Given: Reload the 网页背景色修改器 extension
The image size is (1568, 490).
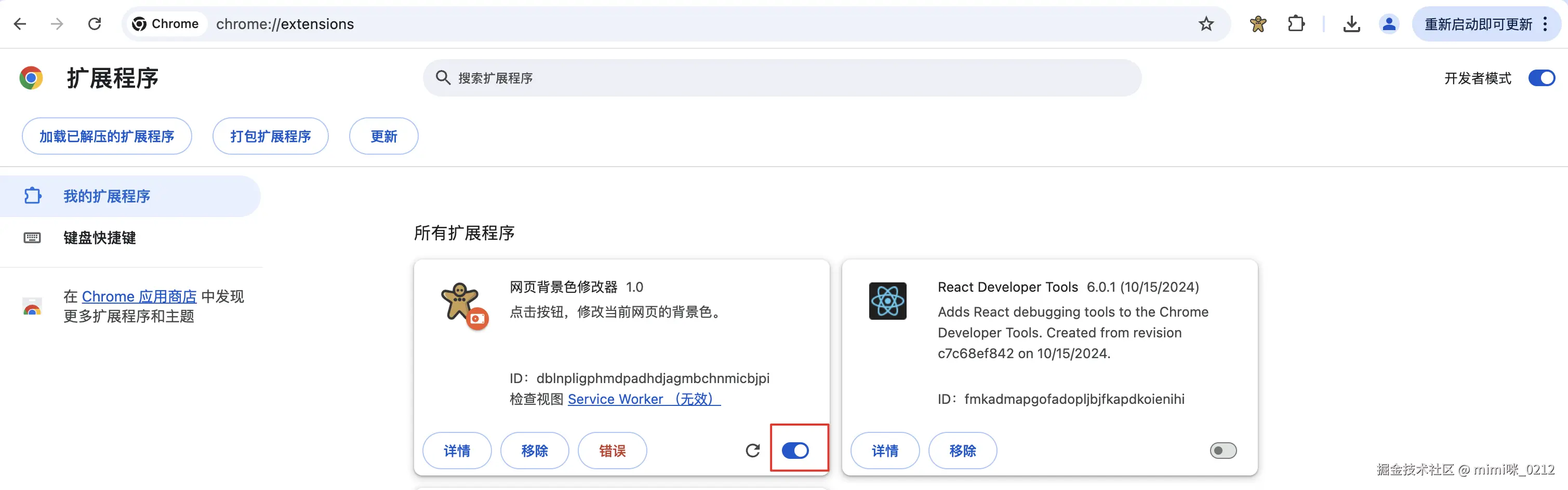Looking at the screenshot, I should coord(752,451).
